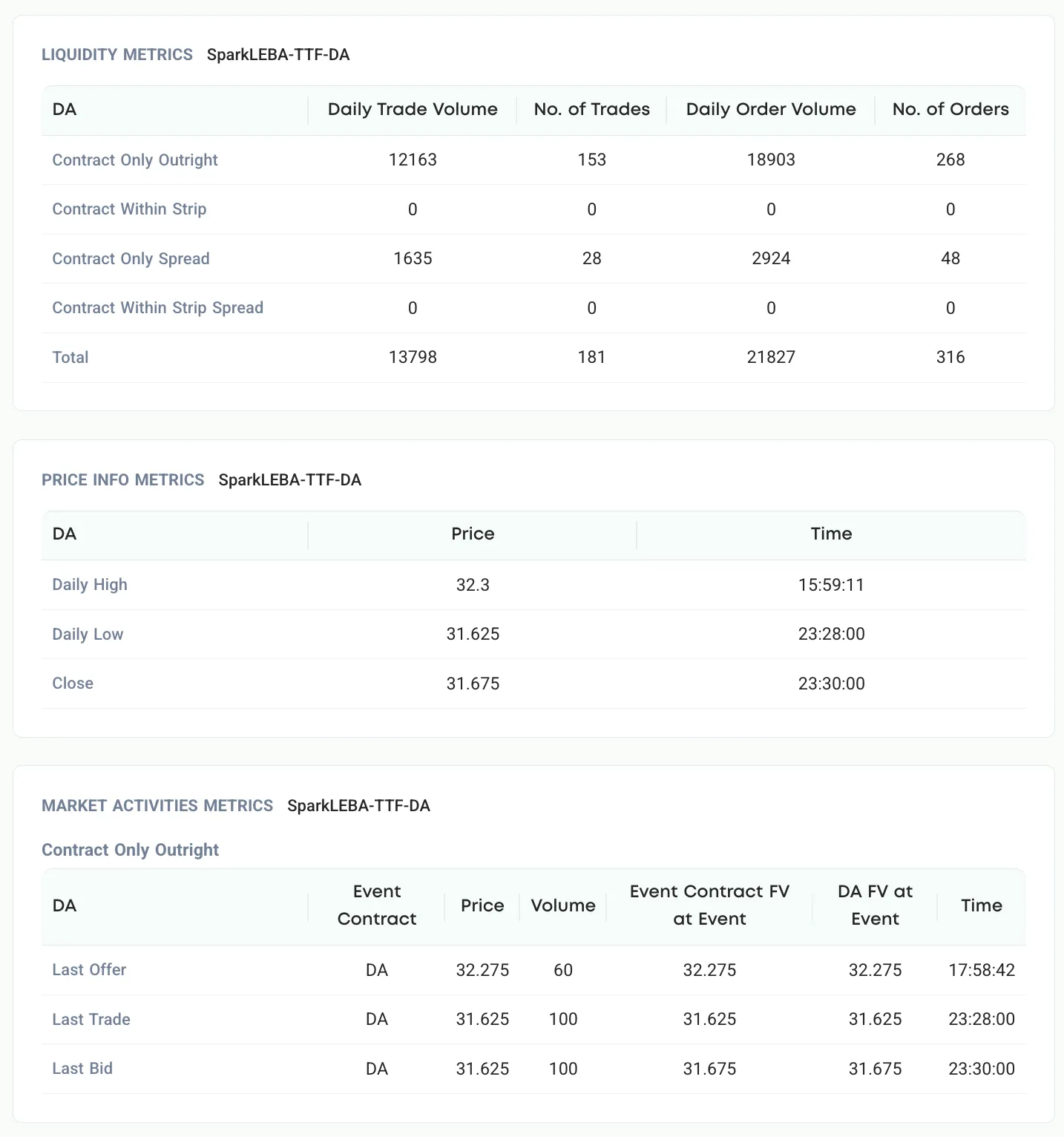
Task: Select the Last Offer time 17:58:42
Action: (982, 970)
